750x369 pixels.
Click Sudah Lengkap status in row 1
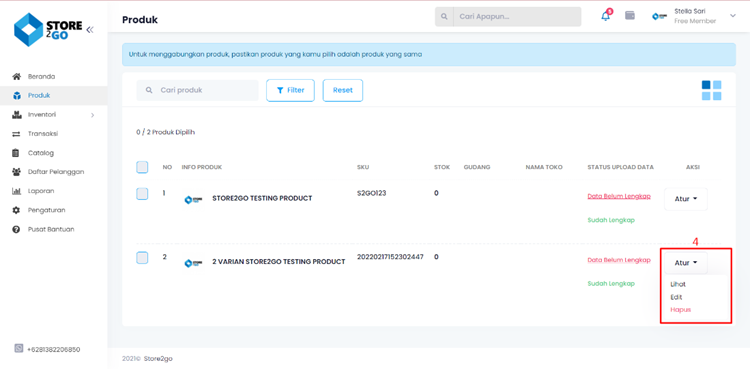tap(611, 220)
